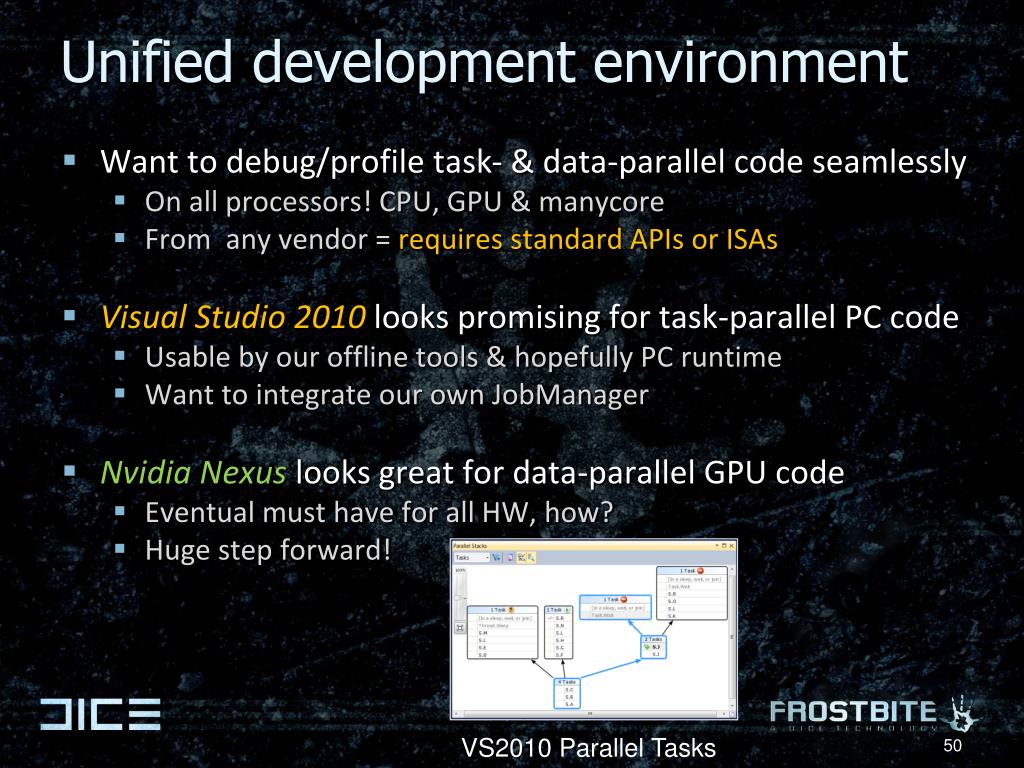Click 'Want to integrate our own JobManager' line
Screen dimensions: 1024x768
coord(397,395)
